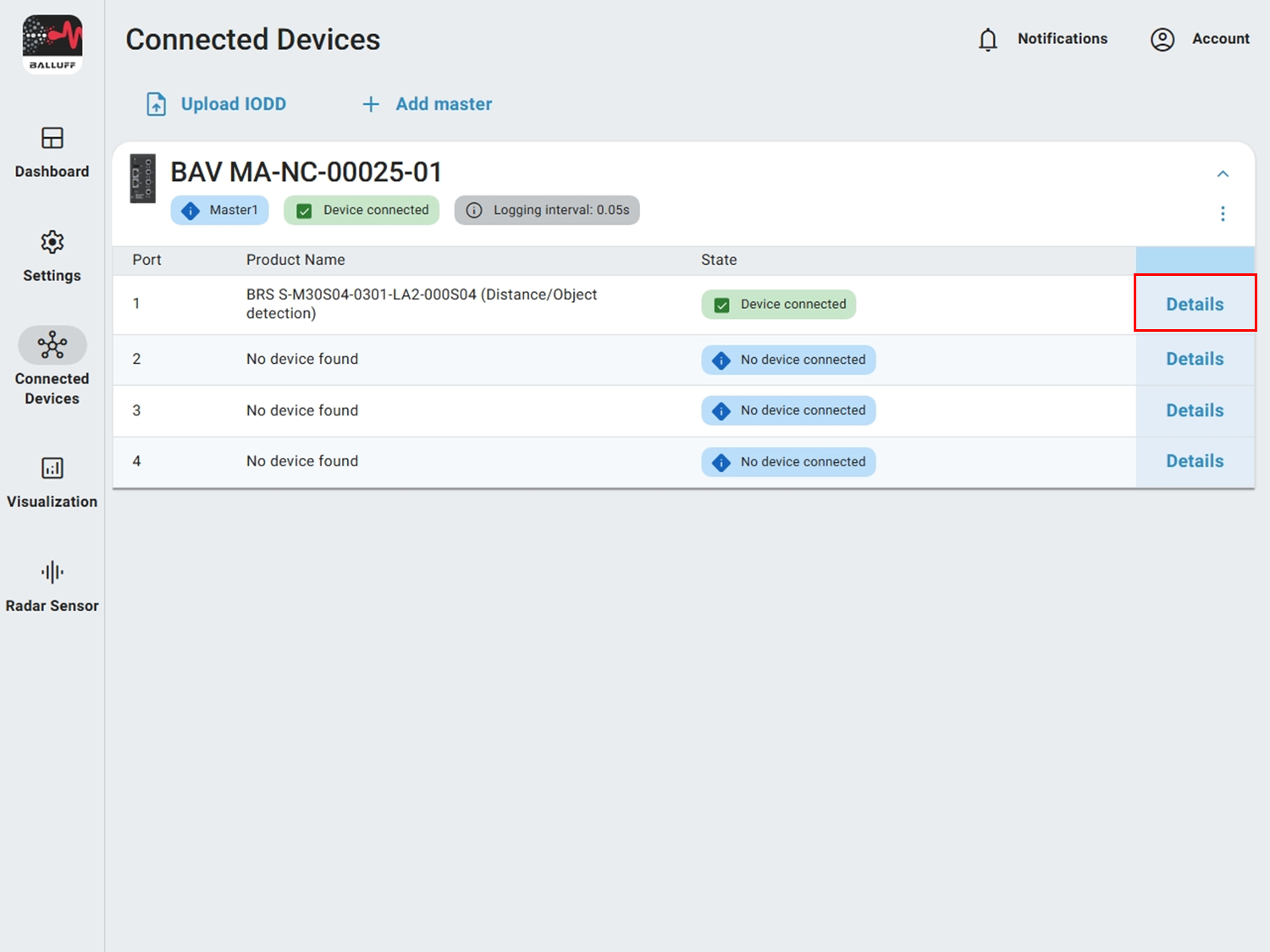This screenshot has height=952, width=1270.
Task: Click the plus icon for Add master
Action: pos(371,104)
